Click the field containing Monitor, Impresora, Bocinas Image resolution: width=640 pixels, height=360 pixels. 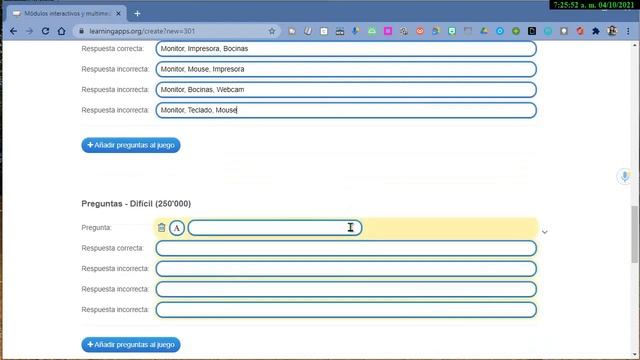(346, 49)
